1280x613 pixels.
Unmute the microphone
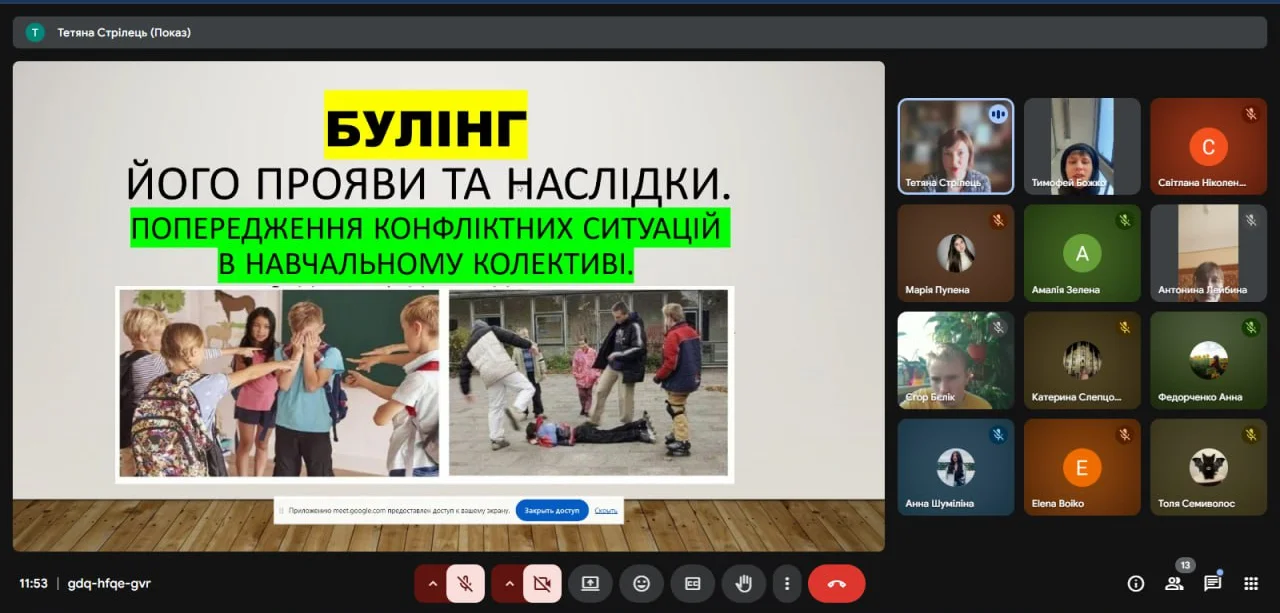point(465,583)
